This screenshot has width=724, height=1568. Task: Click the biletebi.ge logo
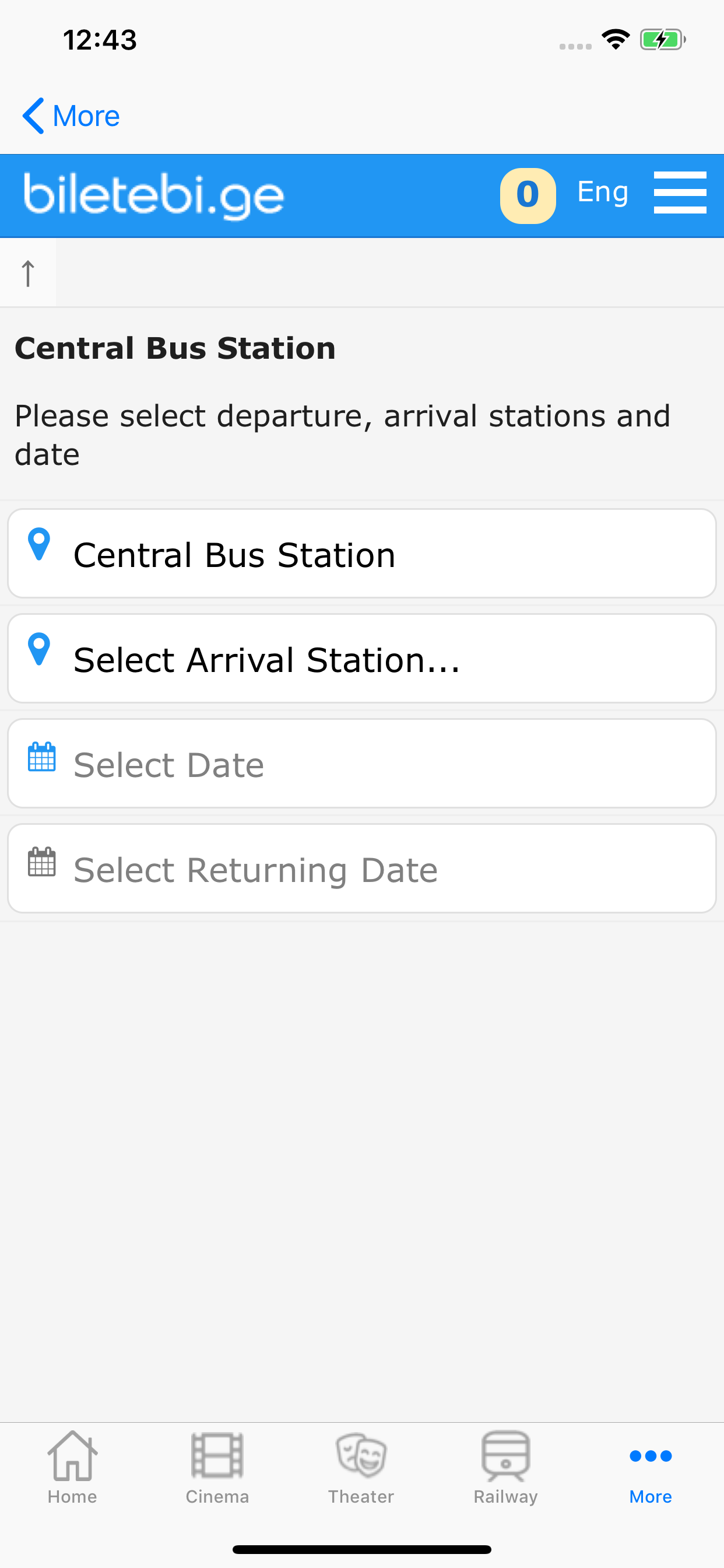click(x=154, y=195)
